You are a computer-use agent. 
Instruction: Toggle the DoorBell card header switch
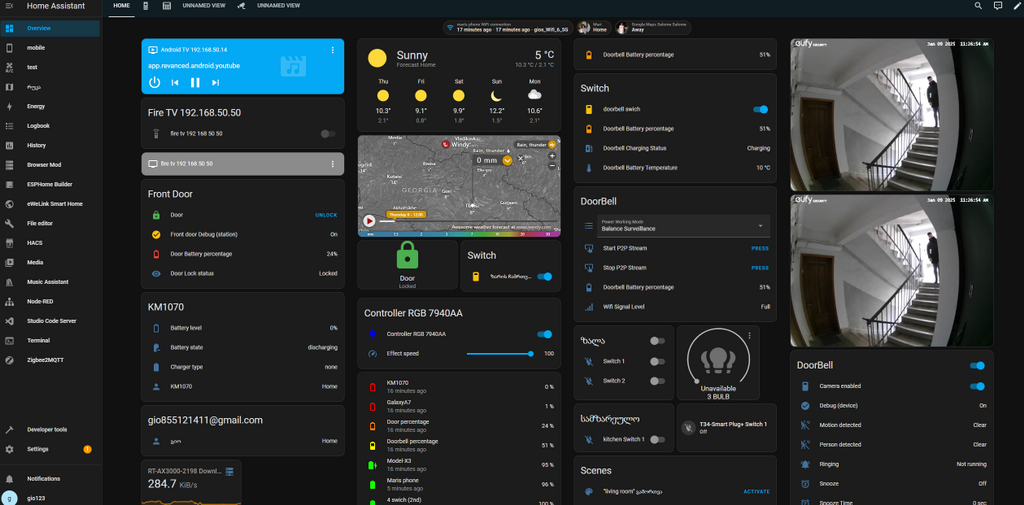[977, 365]
